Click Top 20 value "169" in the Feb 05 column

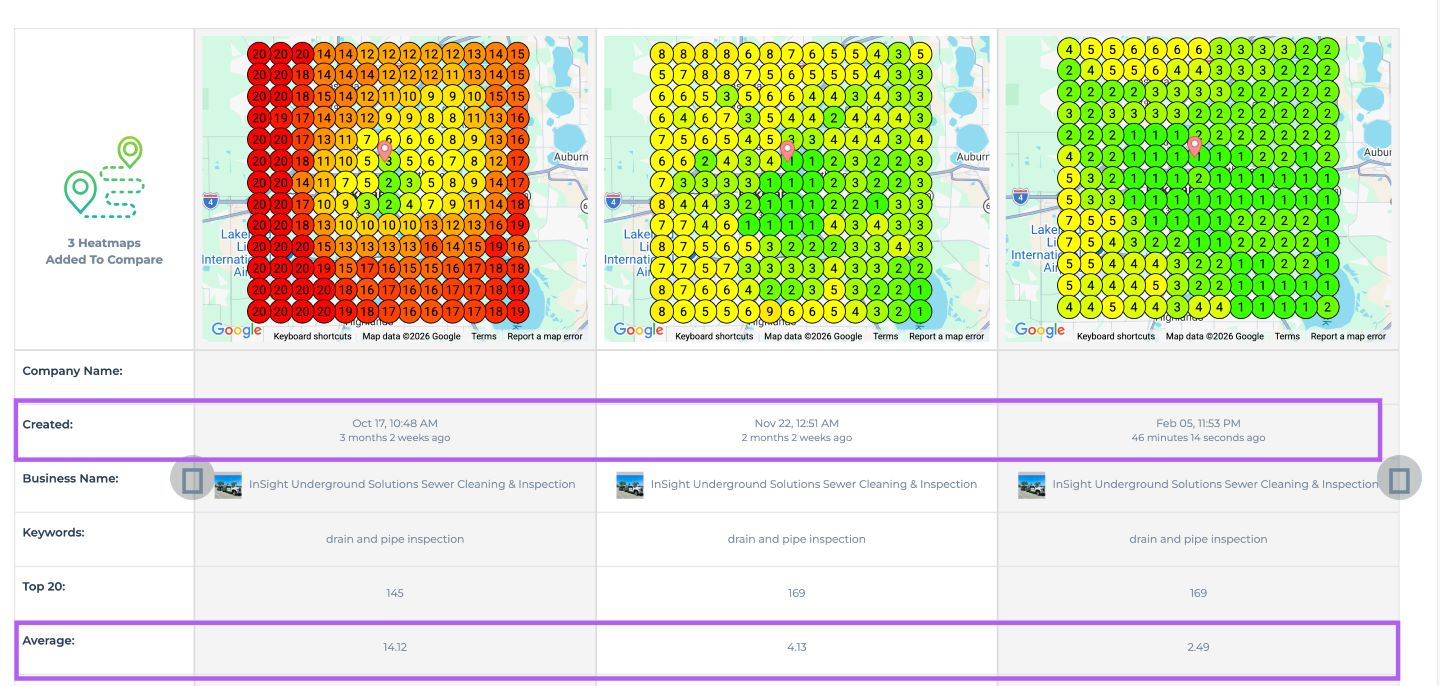coord(1198,593)
